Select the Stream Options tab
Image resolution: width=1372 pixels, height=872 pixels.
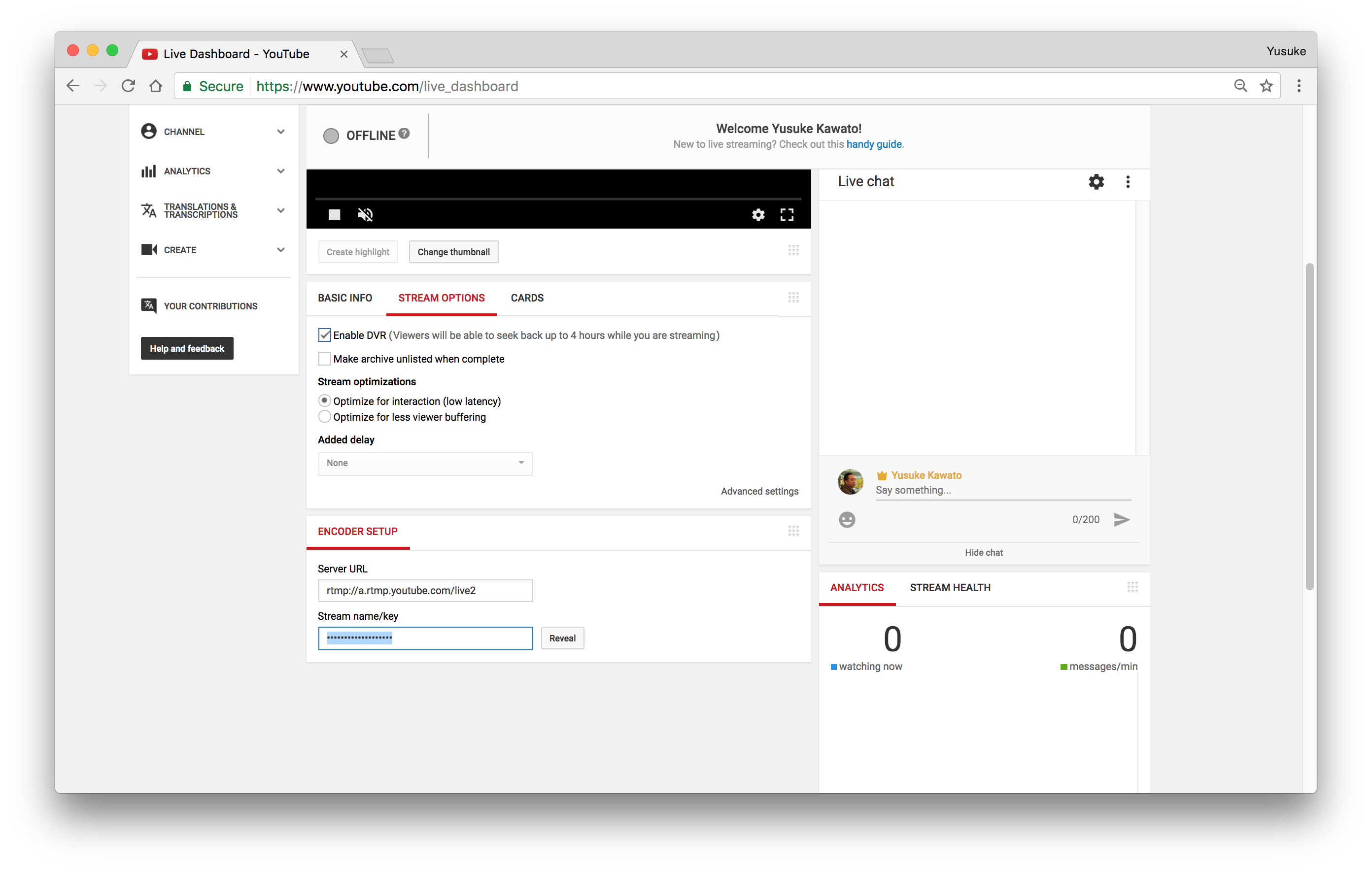[x=441, y=298]
